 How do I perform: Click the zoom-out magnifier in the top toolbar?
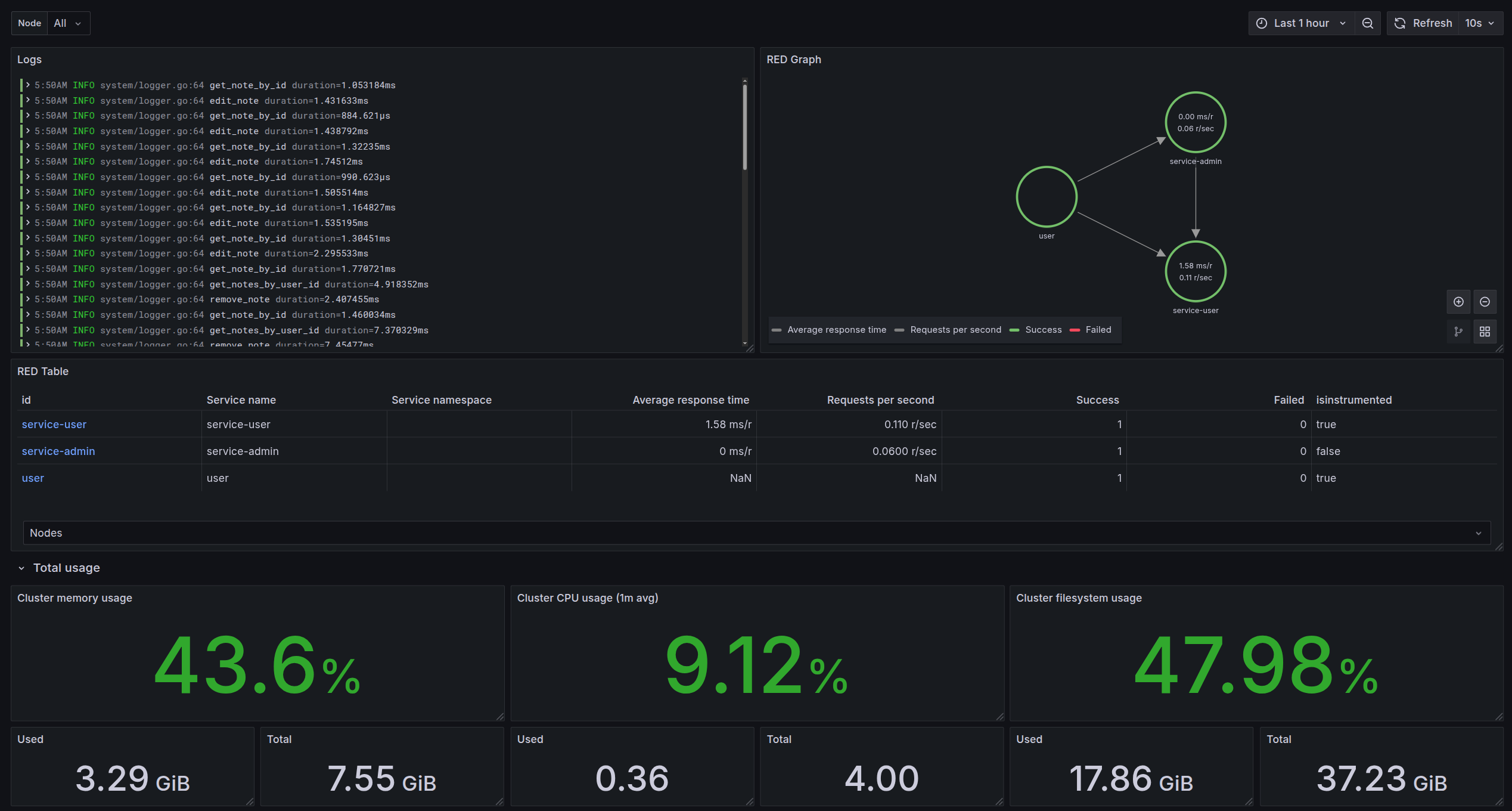[x=1368, y=23]
